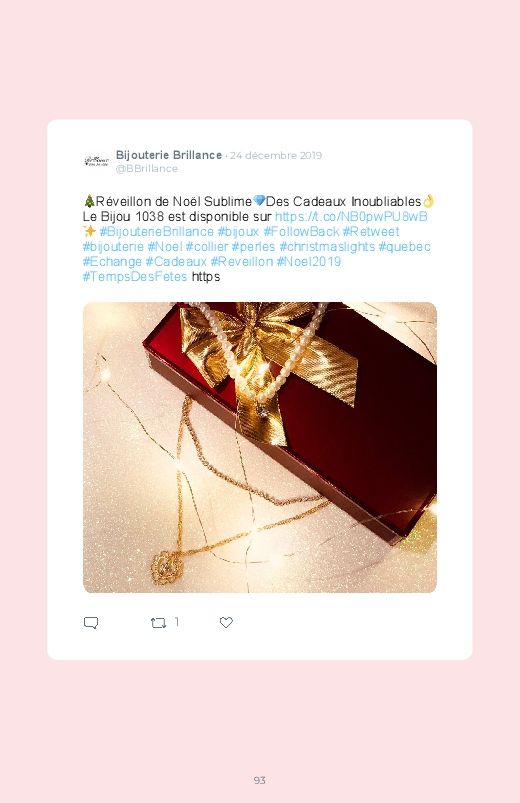Screen dimensions: 520x803
Task: Click the @BBrillance handle
Action: (147, 169)
